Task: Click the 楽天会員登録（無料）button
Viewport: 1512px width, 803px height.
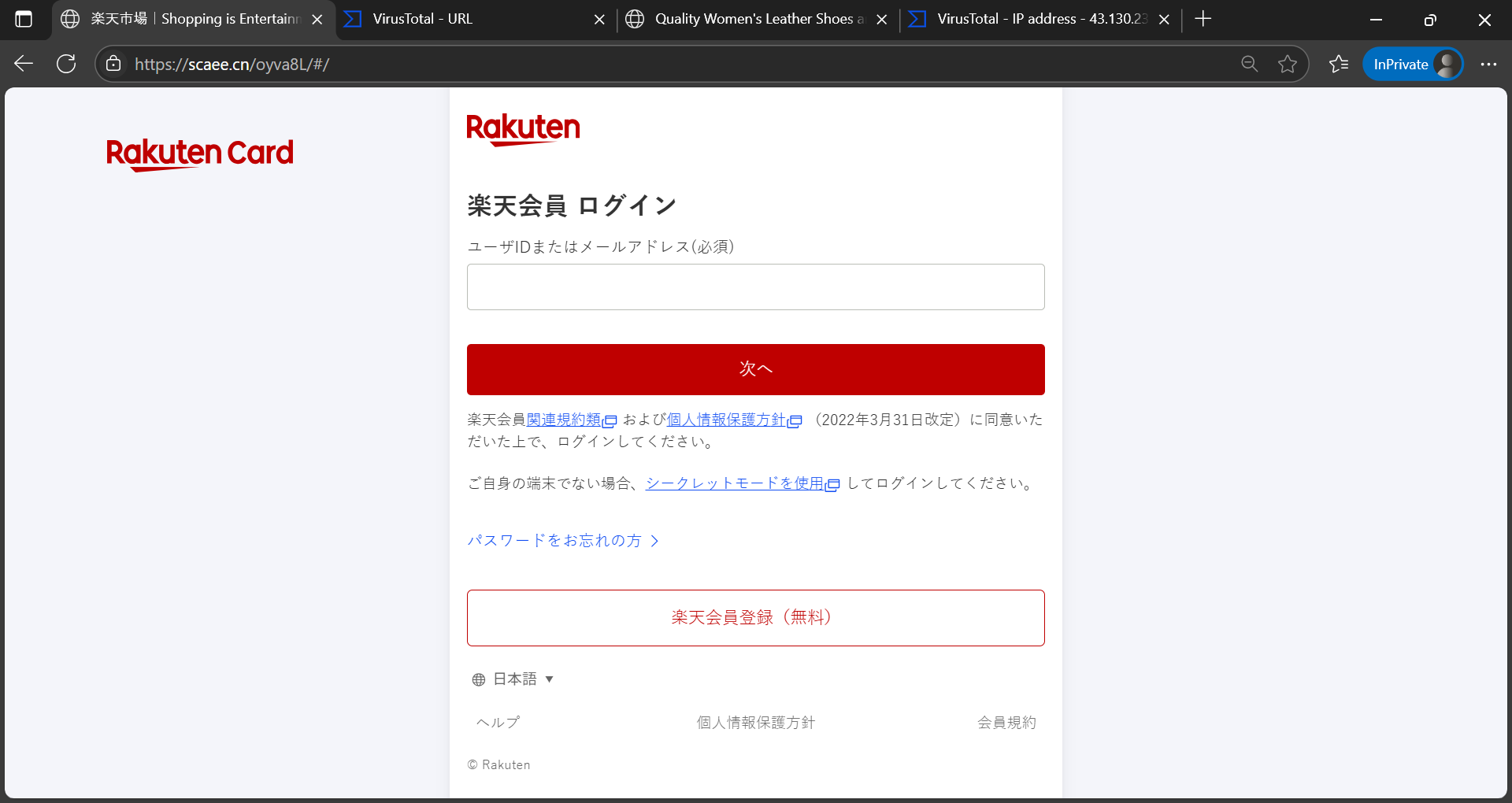Action: pyautogui.click(x=756, y=618)
